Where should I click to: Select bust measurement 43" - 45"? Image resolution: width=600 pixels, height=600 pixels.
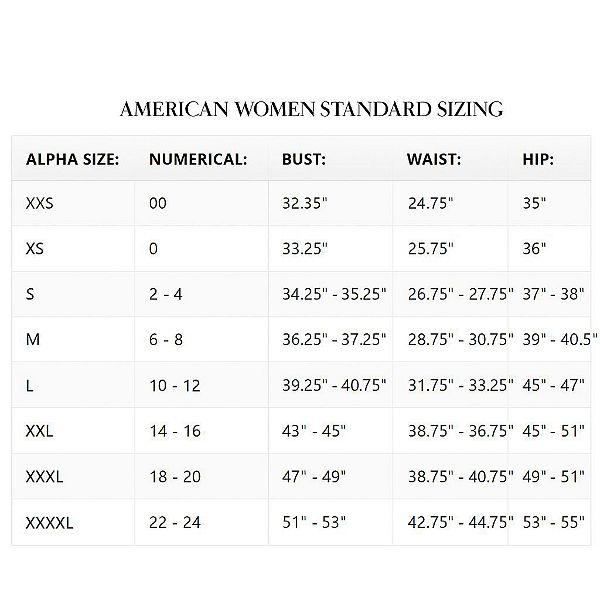pyautogui.click(x=312, y=432)
